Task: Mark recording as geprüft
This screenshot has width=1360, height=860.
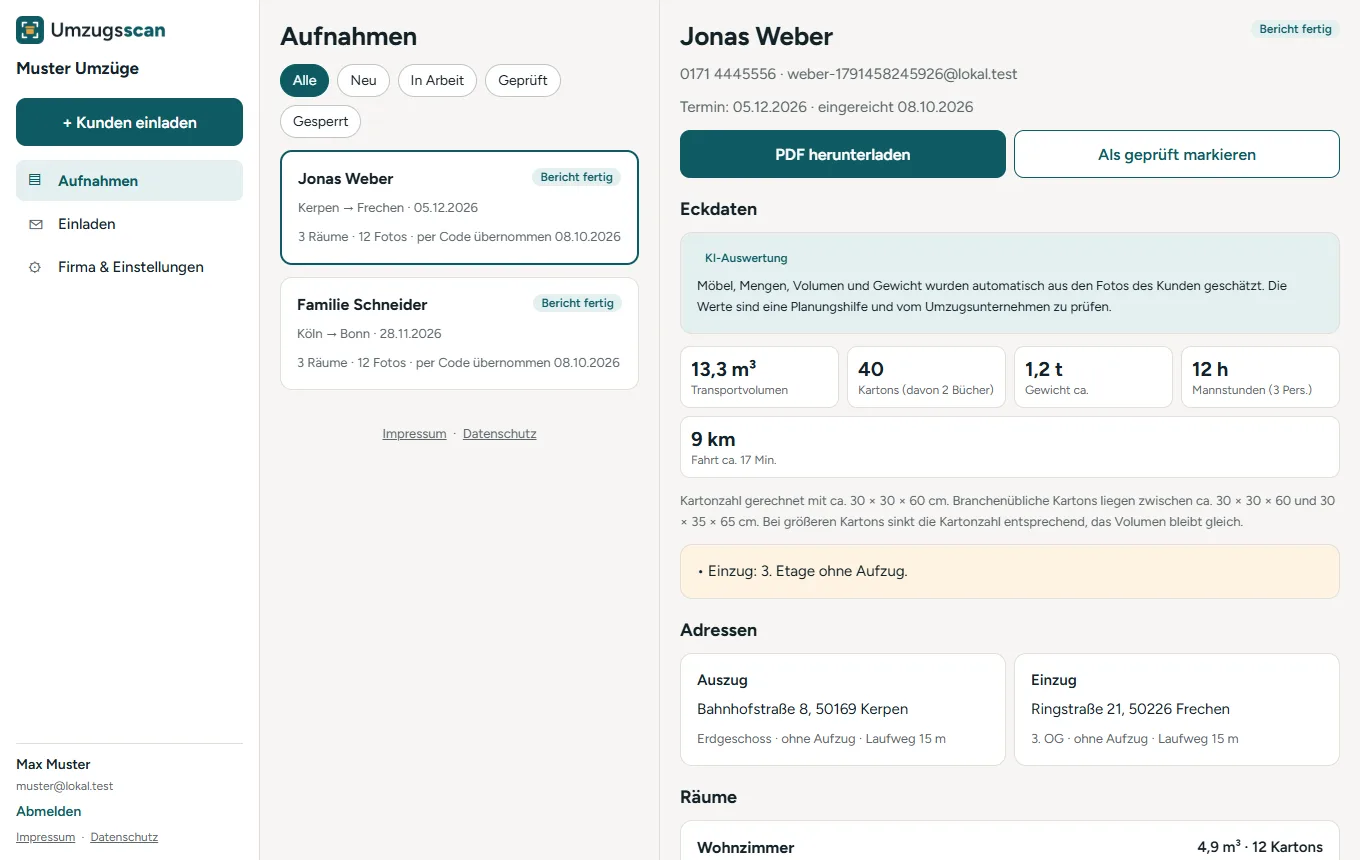Action: [x=1176, y=154]
